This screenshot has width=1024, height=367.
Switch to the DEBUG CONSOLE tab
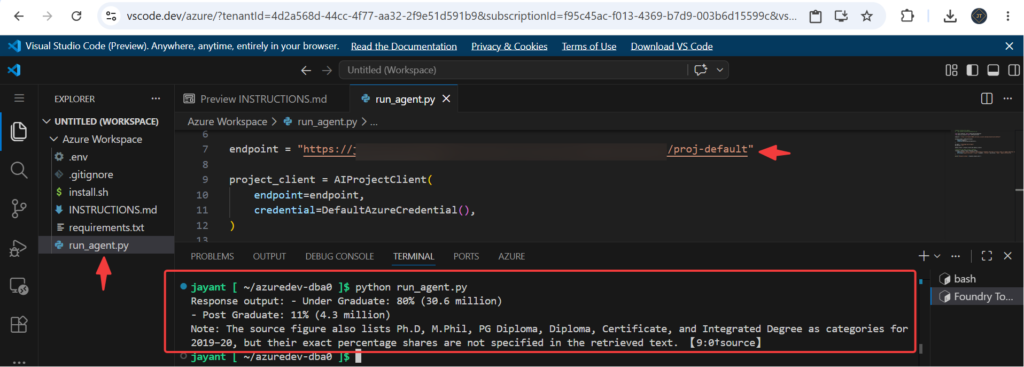(340, 257)
